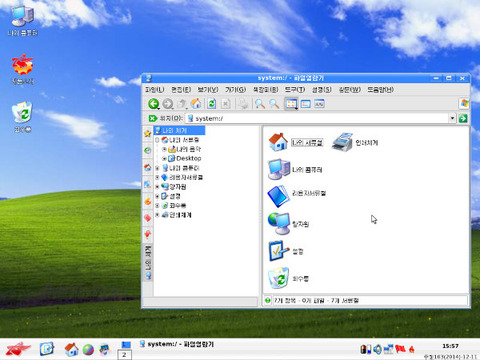Open the fourth sidebar tab below the house icon
Image resolution: width=480 pixels, height=360 pixels.
point(148,184)
